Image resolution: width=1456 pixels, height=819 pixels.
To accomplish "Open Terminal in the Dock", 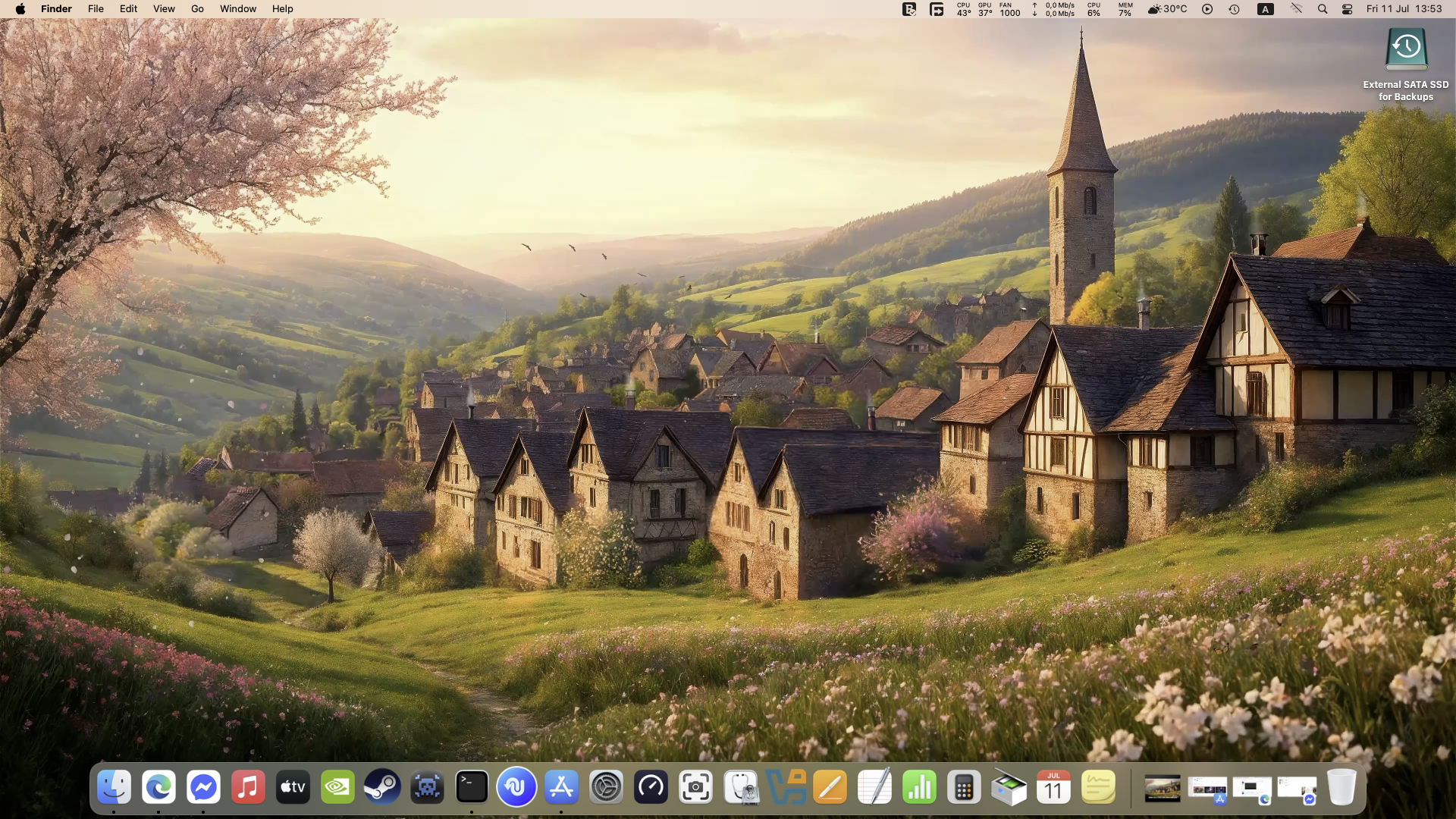I will tap(472, 788).
